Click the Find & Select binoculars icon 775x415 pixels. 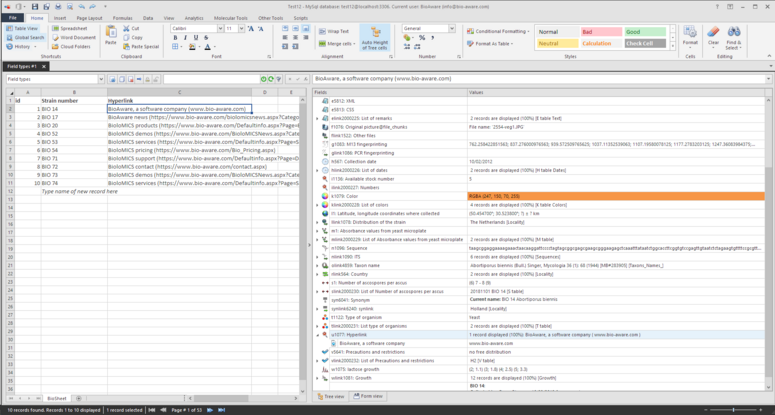(x=733, y=32)
